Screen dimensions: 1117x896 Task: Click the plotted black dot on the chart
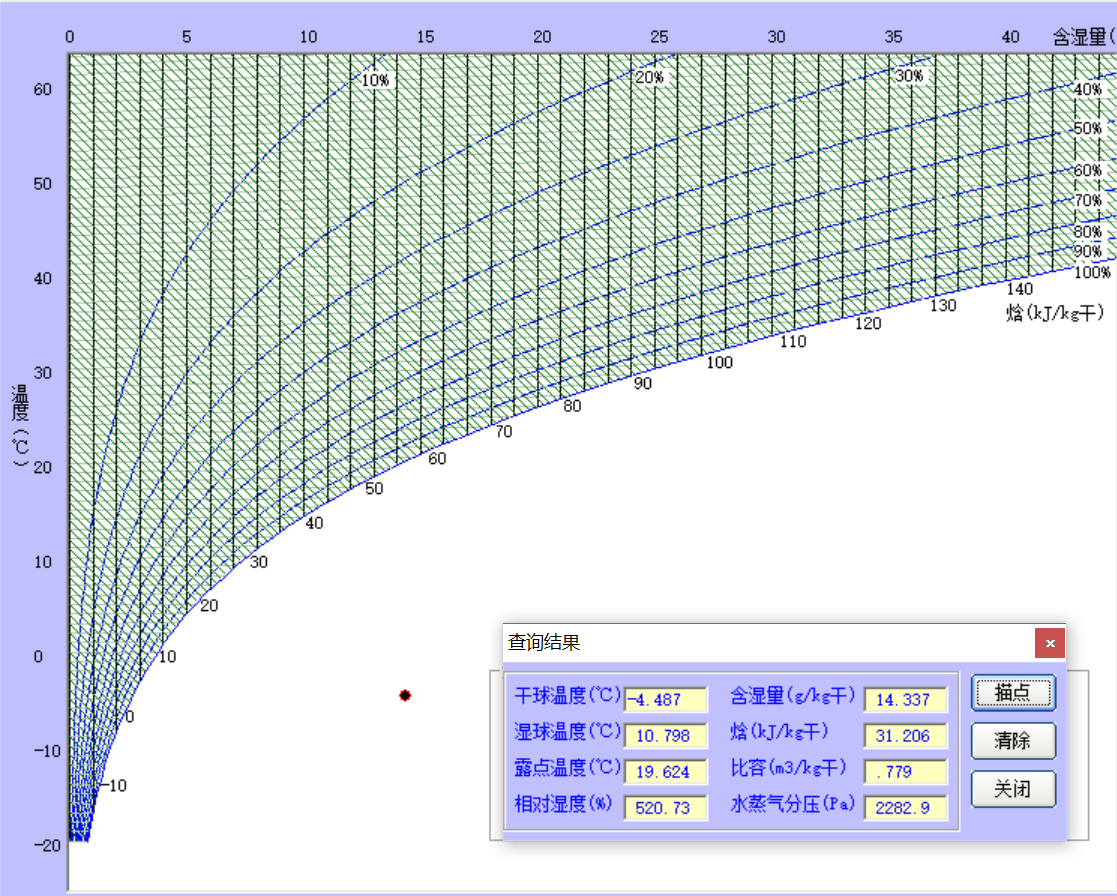click(405, 695)
